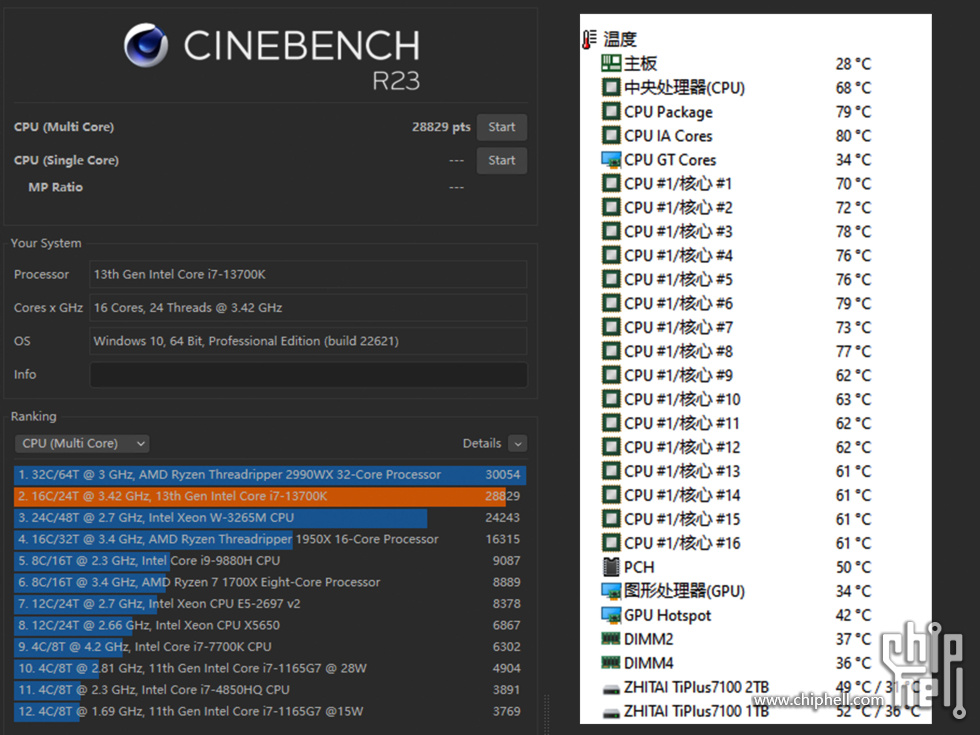This screenshot has width=980, height=735.
Task: Open the Details dropdown arrow
Action: click(518, 443)
